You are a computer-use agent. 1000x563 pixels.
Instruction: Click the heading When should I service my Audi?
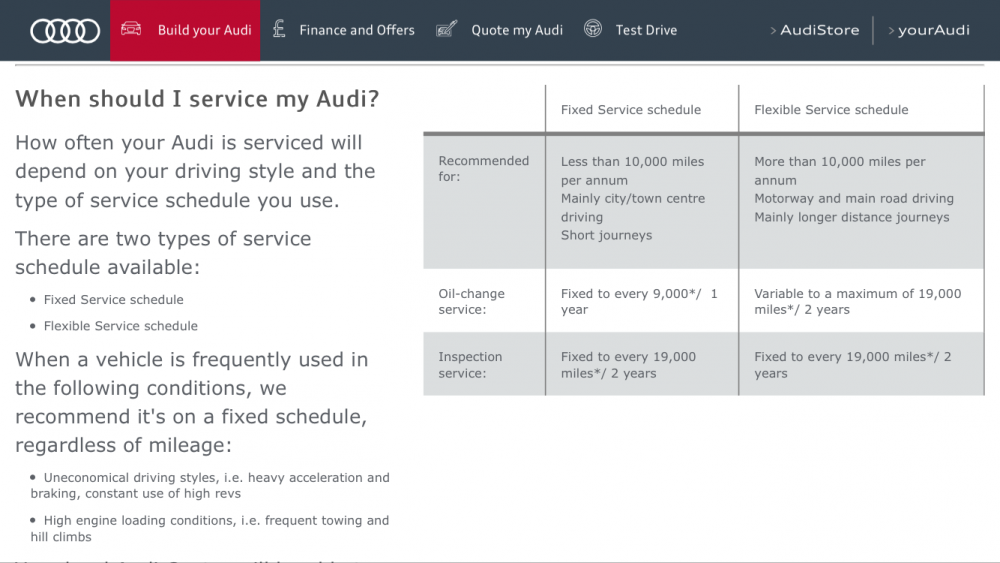pos(197,99)
